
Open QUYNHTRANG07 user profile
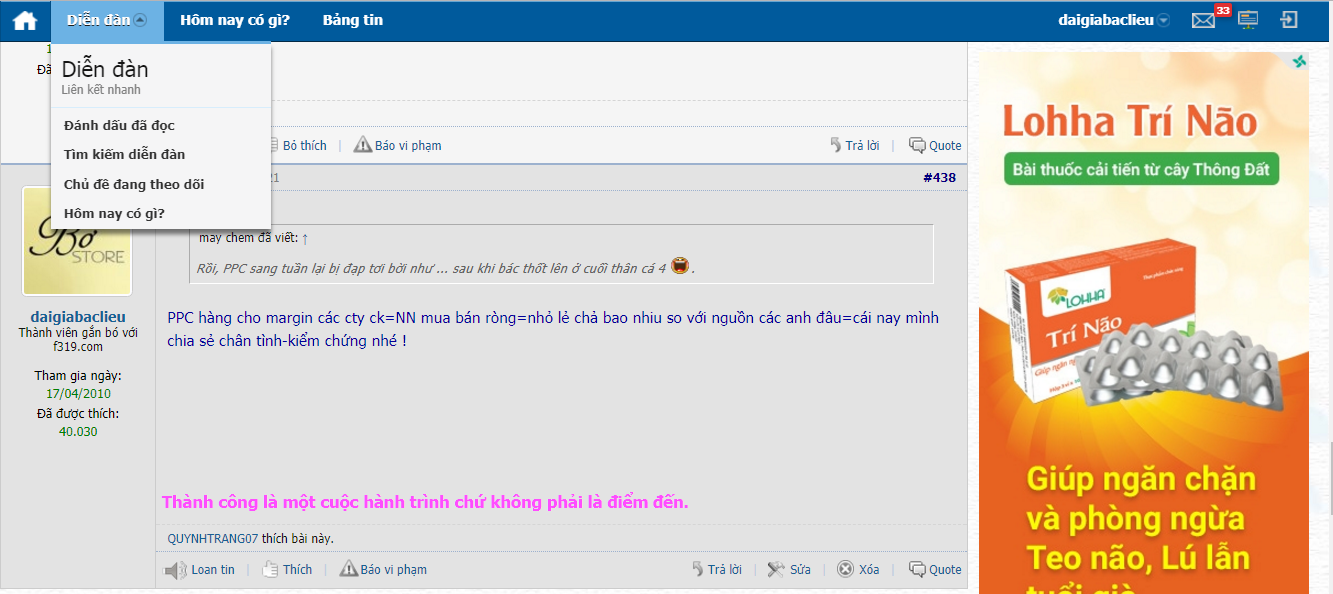pyautogui.click(x=213, y=538)
